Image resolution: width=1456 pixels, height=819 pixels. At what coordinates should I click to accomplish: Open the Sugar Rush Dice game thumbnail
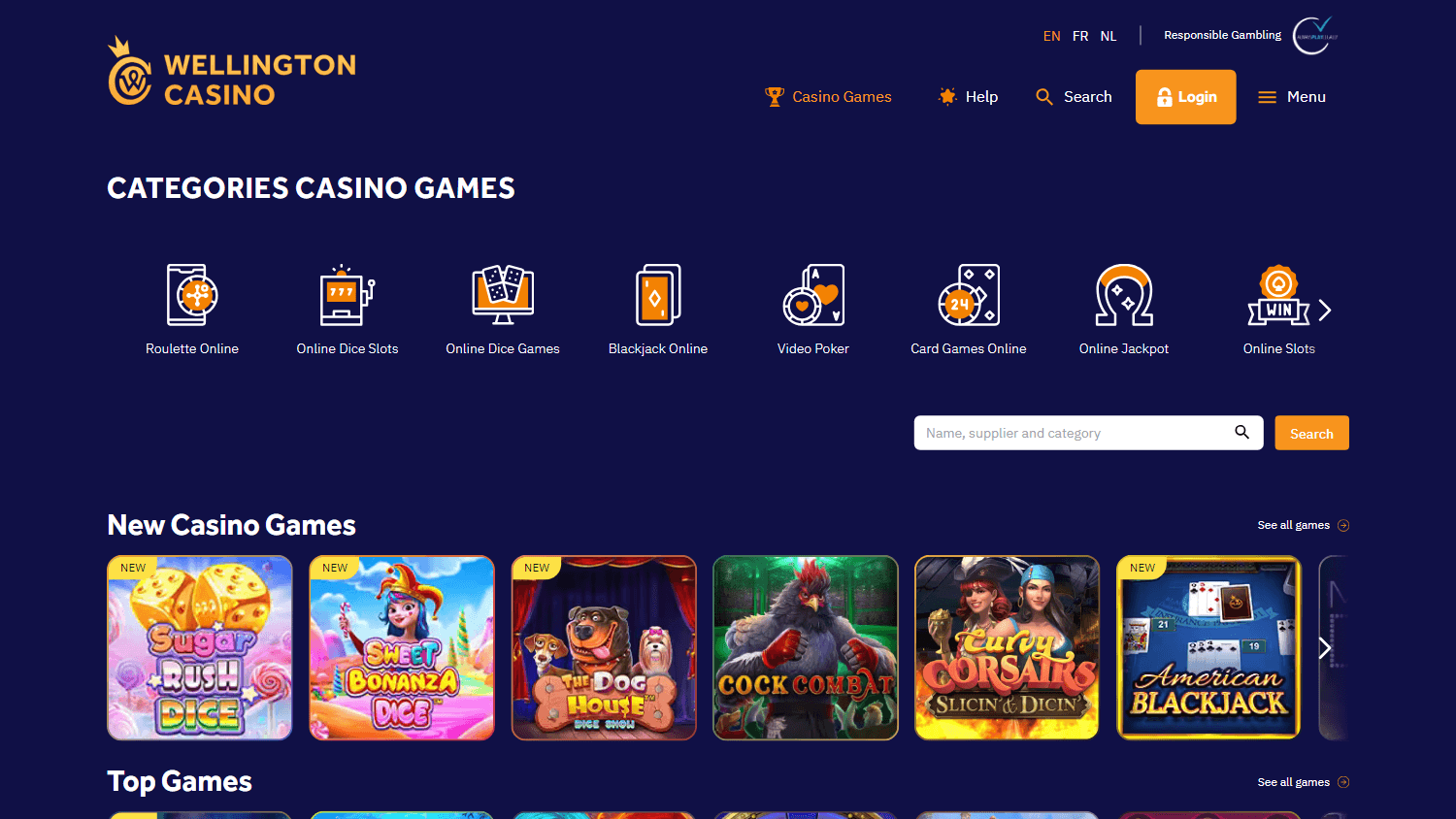pyautogui.click(x=200, y=648)
